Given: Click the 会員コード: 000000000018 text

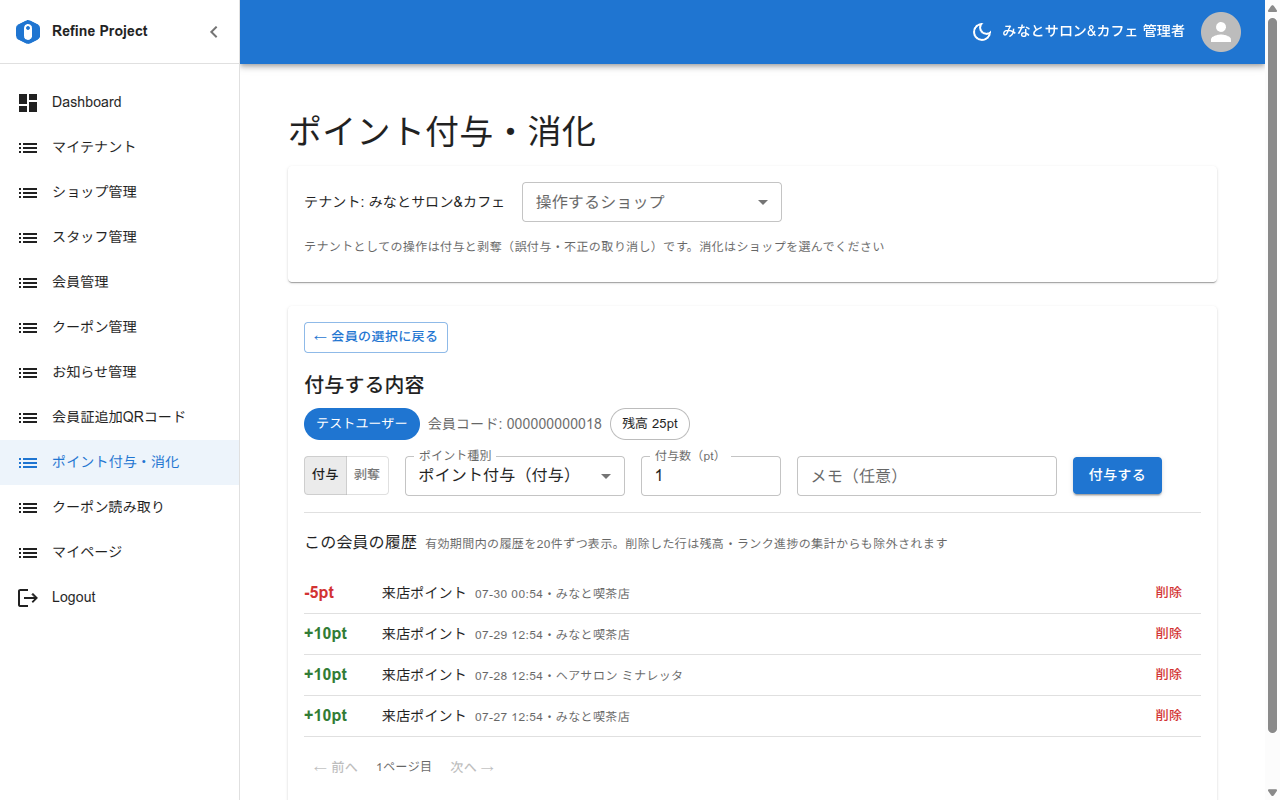Looking at the screenshot, I should pos(515,424).
